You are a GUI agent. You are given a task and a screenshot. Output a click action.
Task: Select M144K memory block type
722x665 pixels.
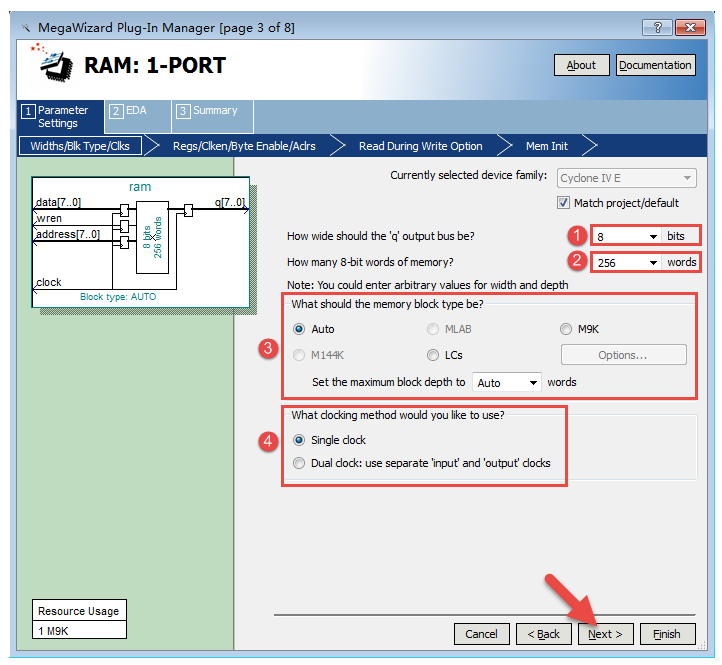coord(299,355)
